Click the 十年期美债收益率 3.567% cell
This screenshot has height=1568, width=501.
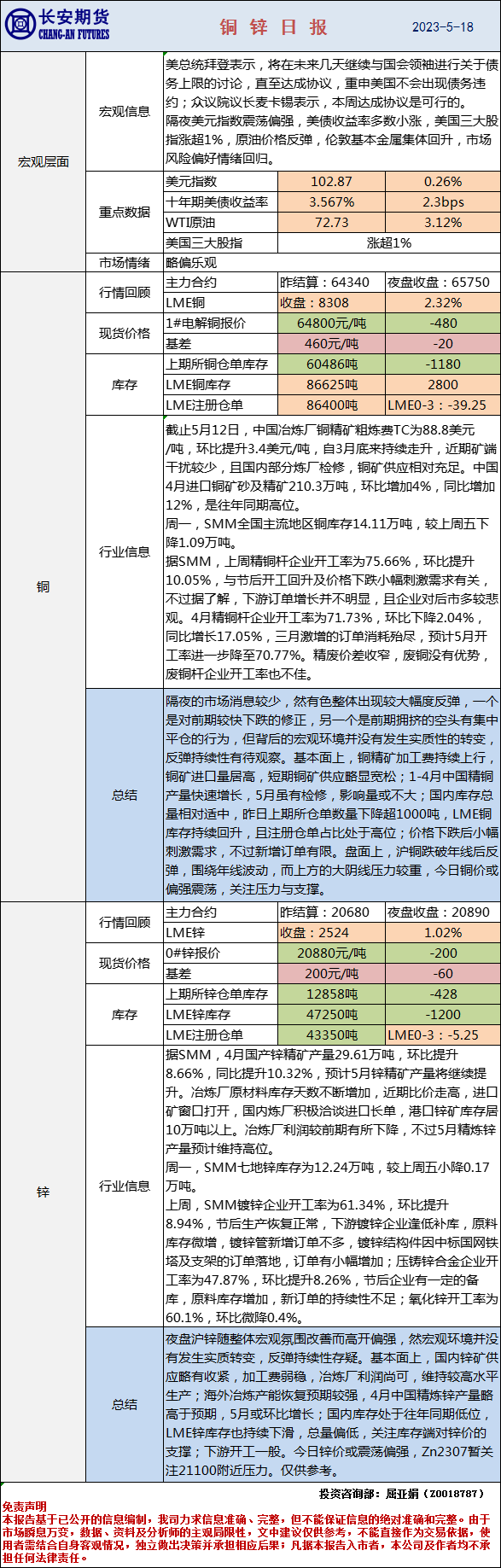click(331, 201)
